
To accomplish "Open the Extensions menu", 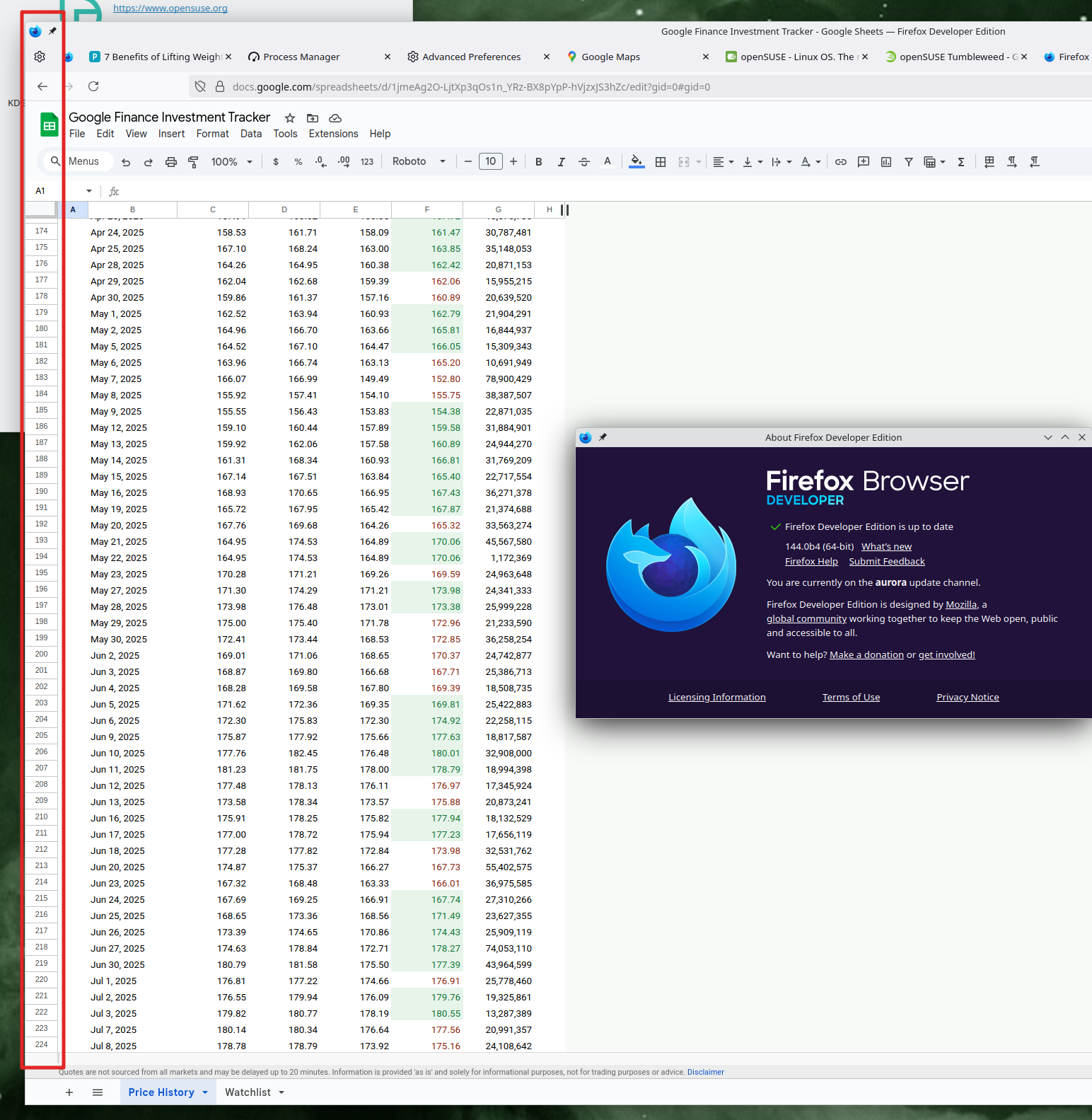I will pyautogui.click(x=334, y=134).
